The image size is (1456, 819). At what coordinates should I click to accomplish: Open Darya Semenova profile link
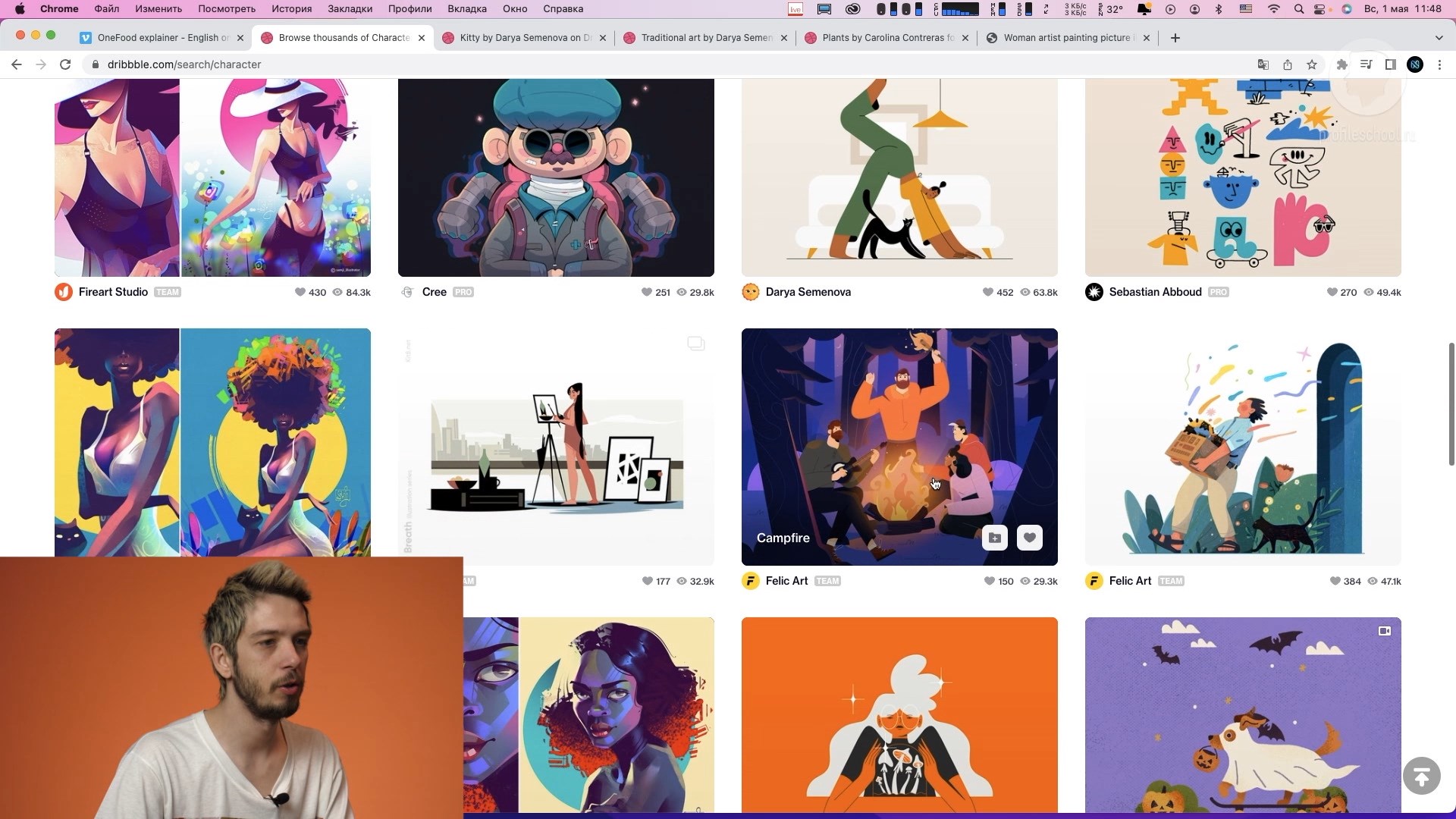coord(808,292)
